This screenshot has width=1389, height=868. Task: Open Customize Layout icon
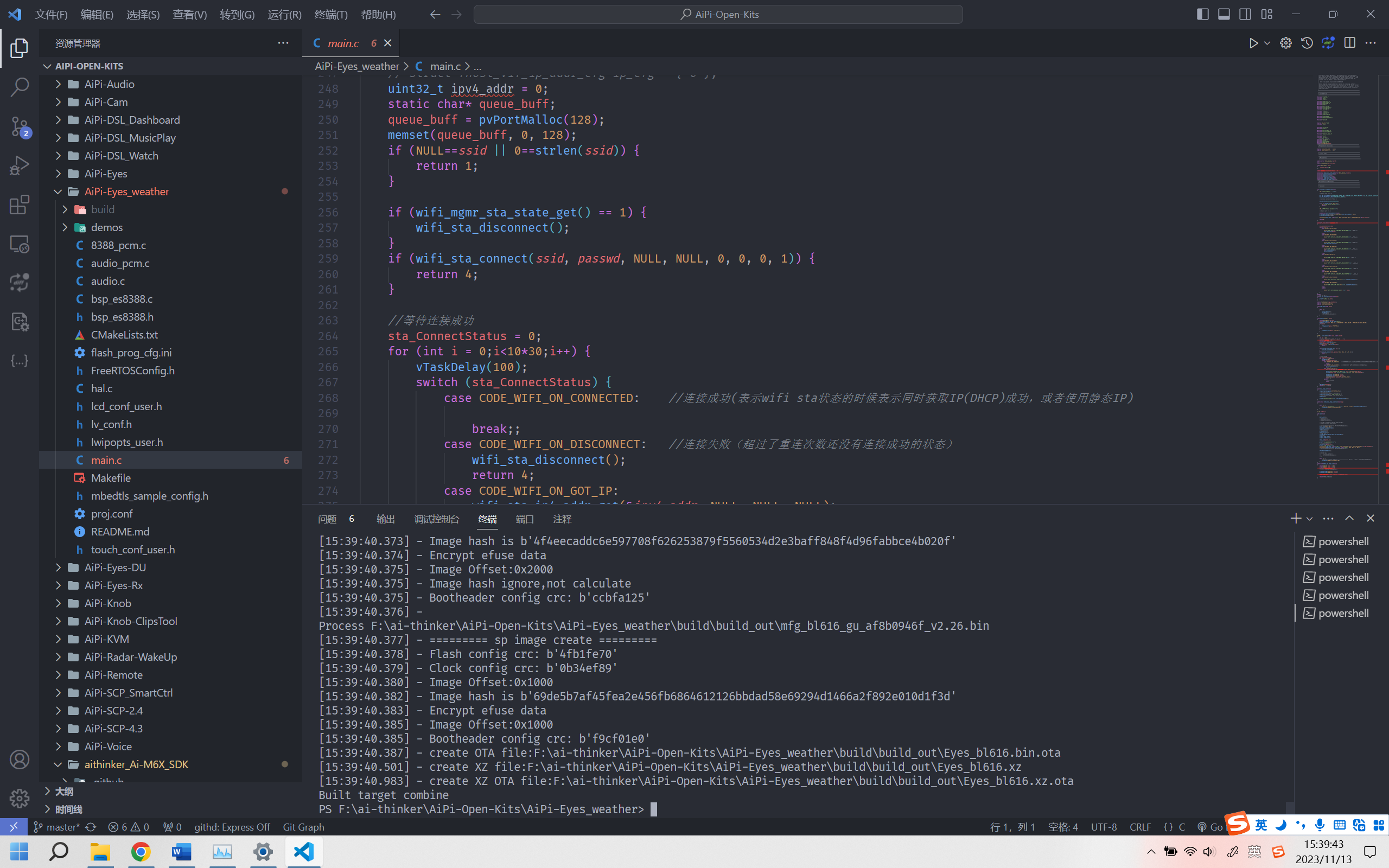pos(1267,14)
